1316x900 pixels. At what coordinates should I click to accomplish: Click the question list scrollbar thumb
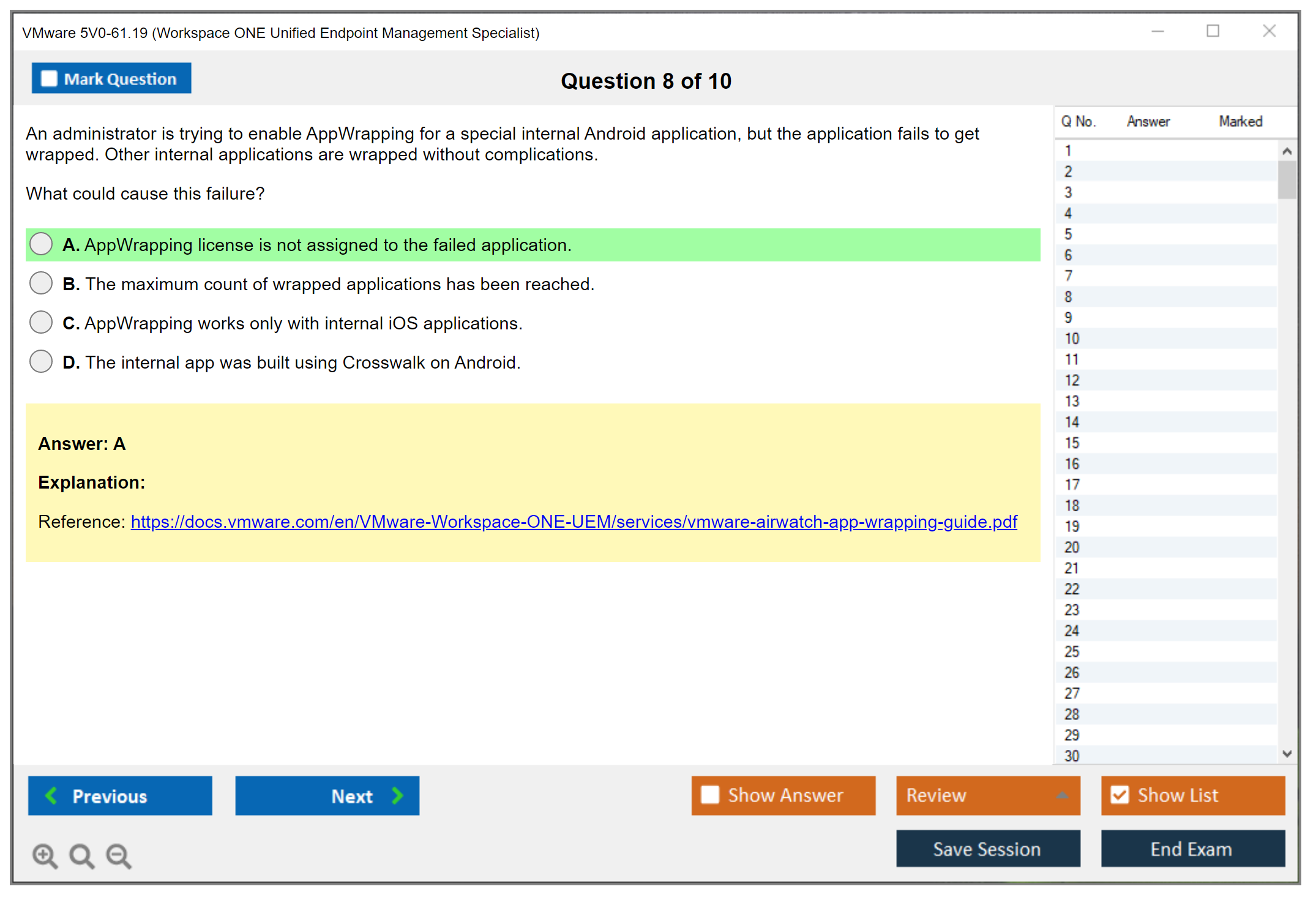(x=1287, y=179)
